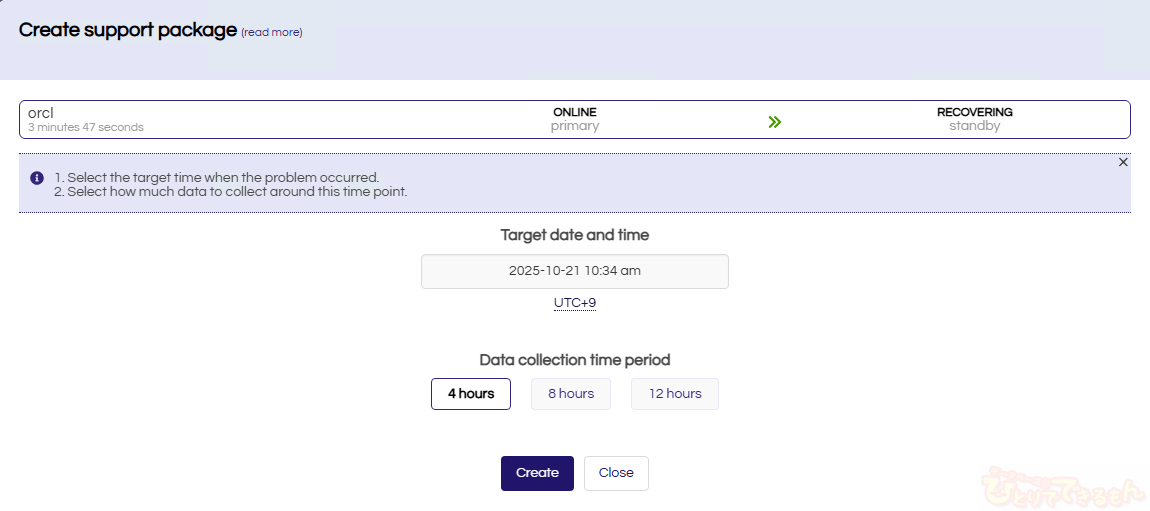This screenshot has width=1150, height=511.
Task: Click the "Create support package" heading
Action: [x=128, y=30]
